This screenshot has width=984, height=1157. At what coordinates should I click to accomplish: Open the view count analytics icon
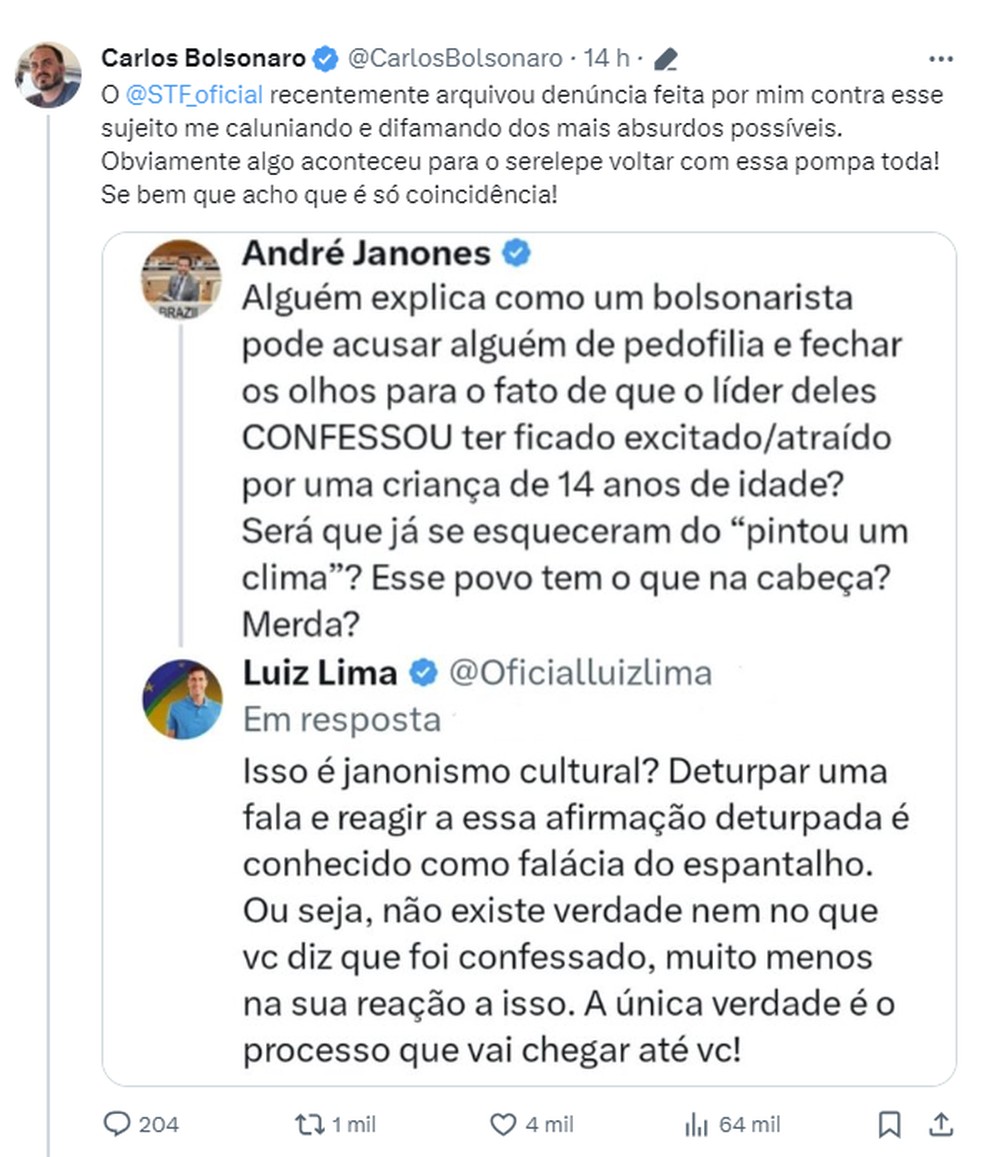(694, 1124)
